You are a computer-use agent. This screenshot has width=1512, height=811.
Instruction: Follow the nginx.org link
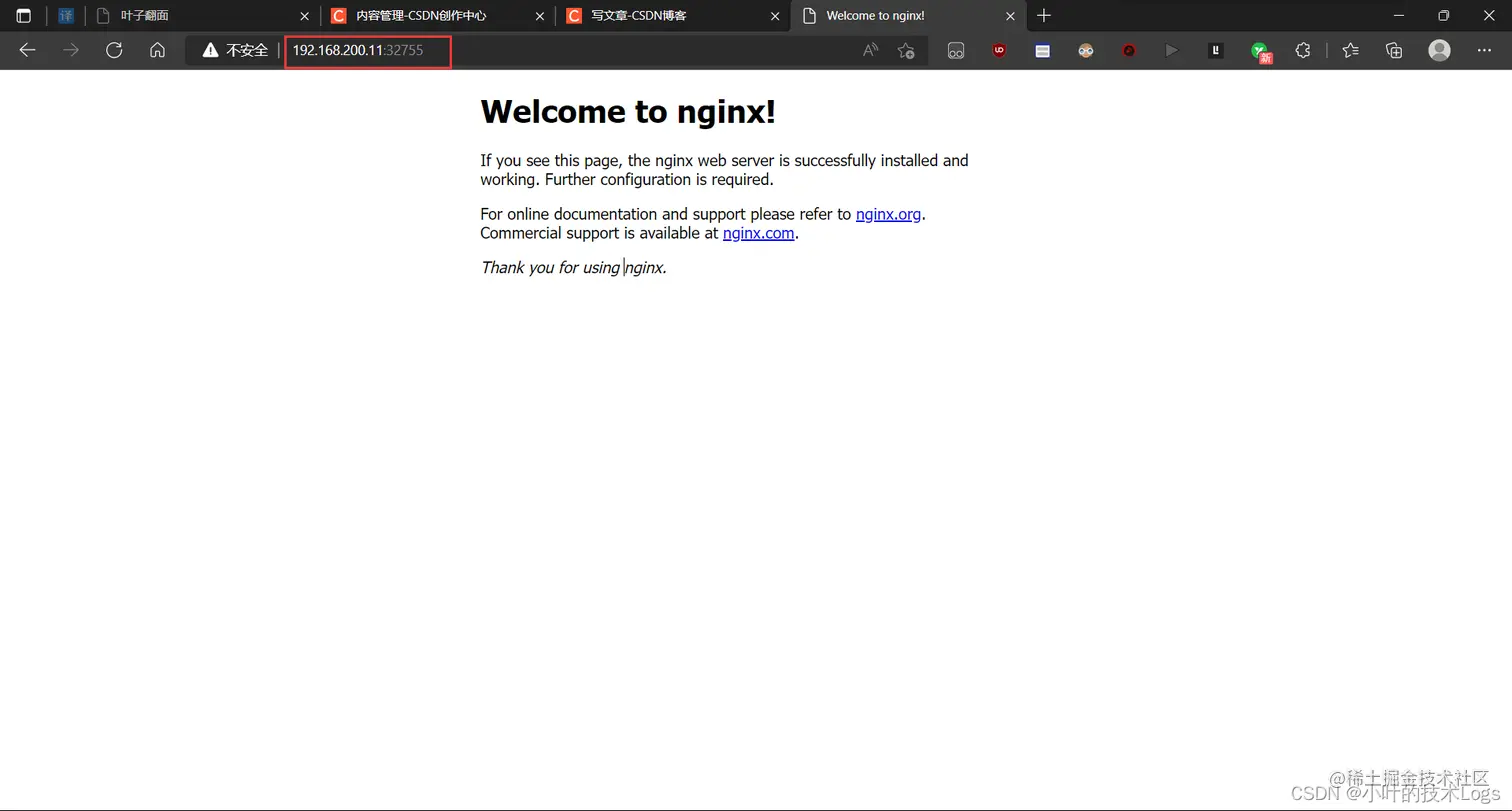[888, 214]
